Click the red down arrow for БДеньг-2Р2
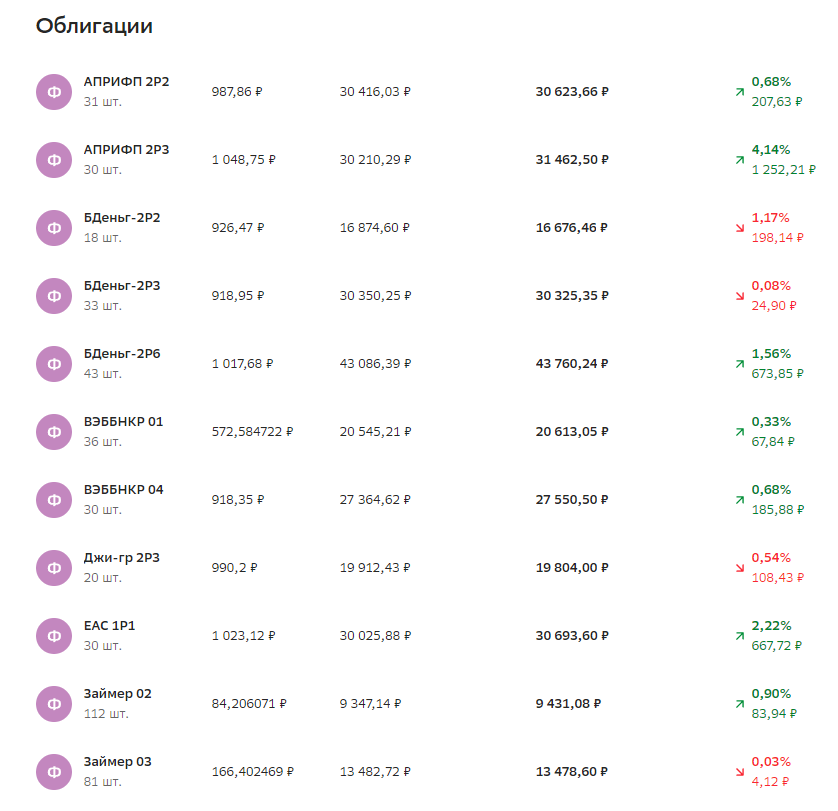The width and height of the screenshot is (838, 811). pos(739,228)
